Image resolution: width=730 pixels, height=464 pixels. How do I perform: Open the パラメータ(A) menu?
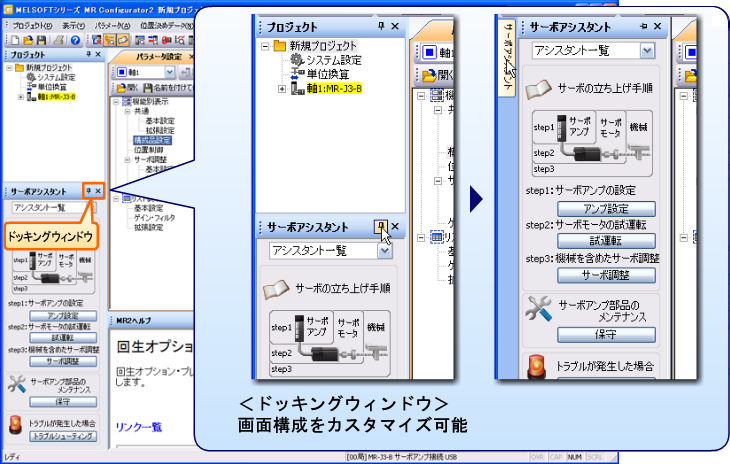pos(112,26)
